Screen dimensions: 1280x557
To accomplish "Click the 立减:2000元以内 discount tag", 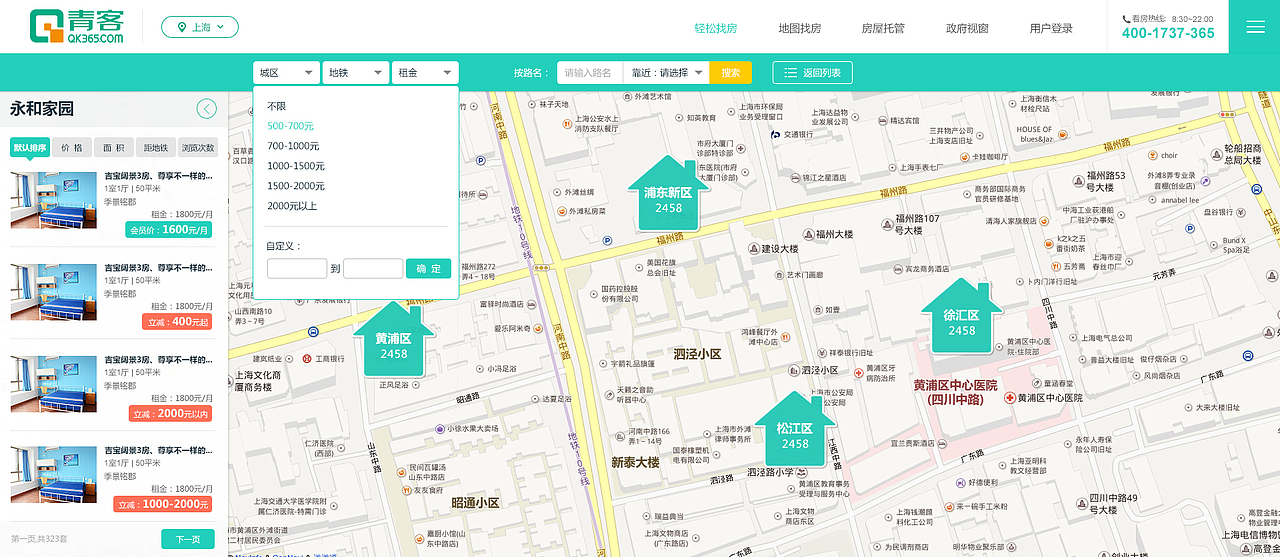I will pos(171,413).
